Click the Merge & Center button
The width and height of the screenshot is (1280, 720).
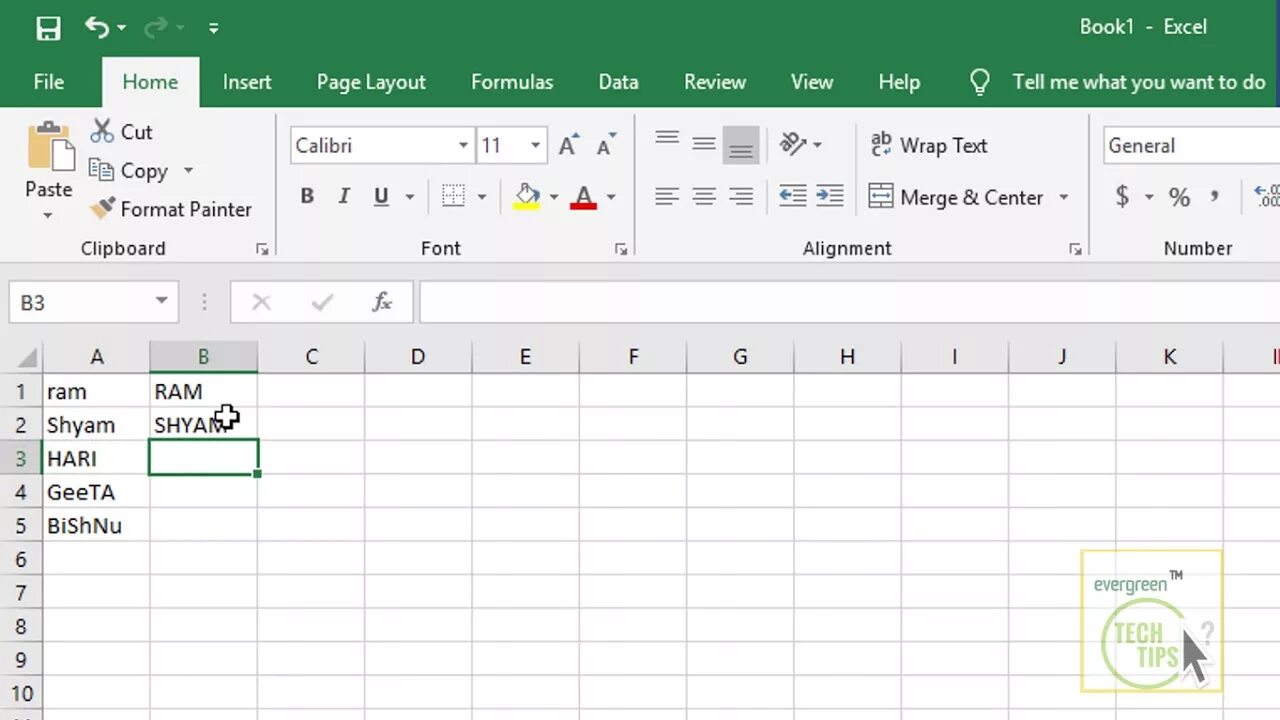click(957, 197)
